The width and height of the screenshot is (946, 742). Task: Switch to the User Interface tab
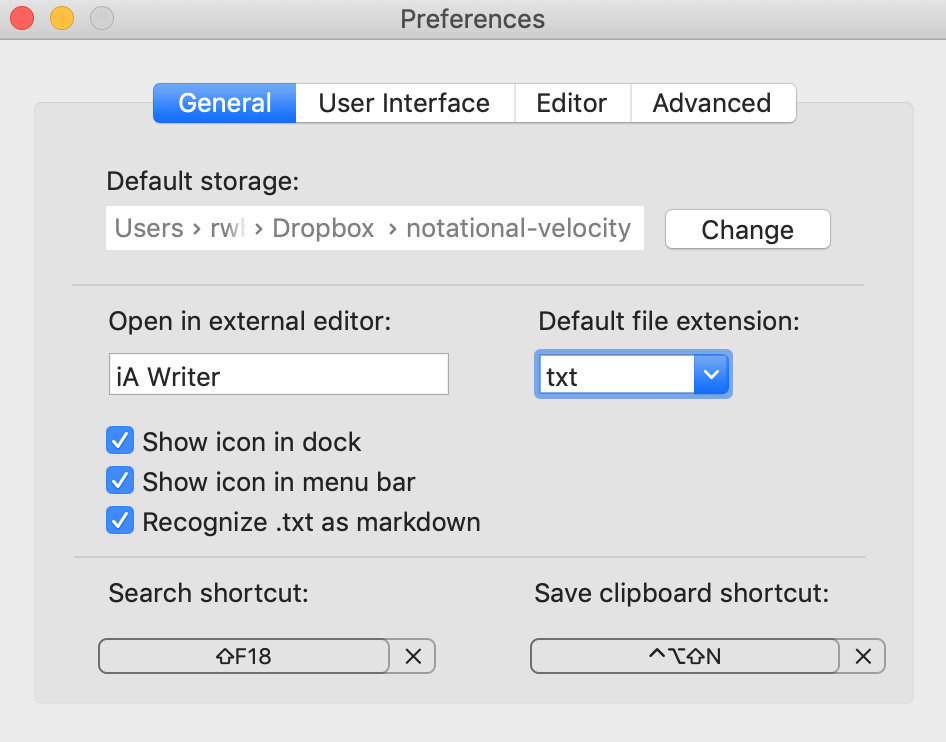click(x=403, y=102)
